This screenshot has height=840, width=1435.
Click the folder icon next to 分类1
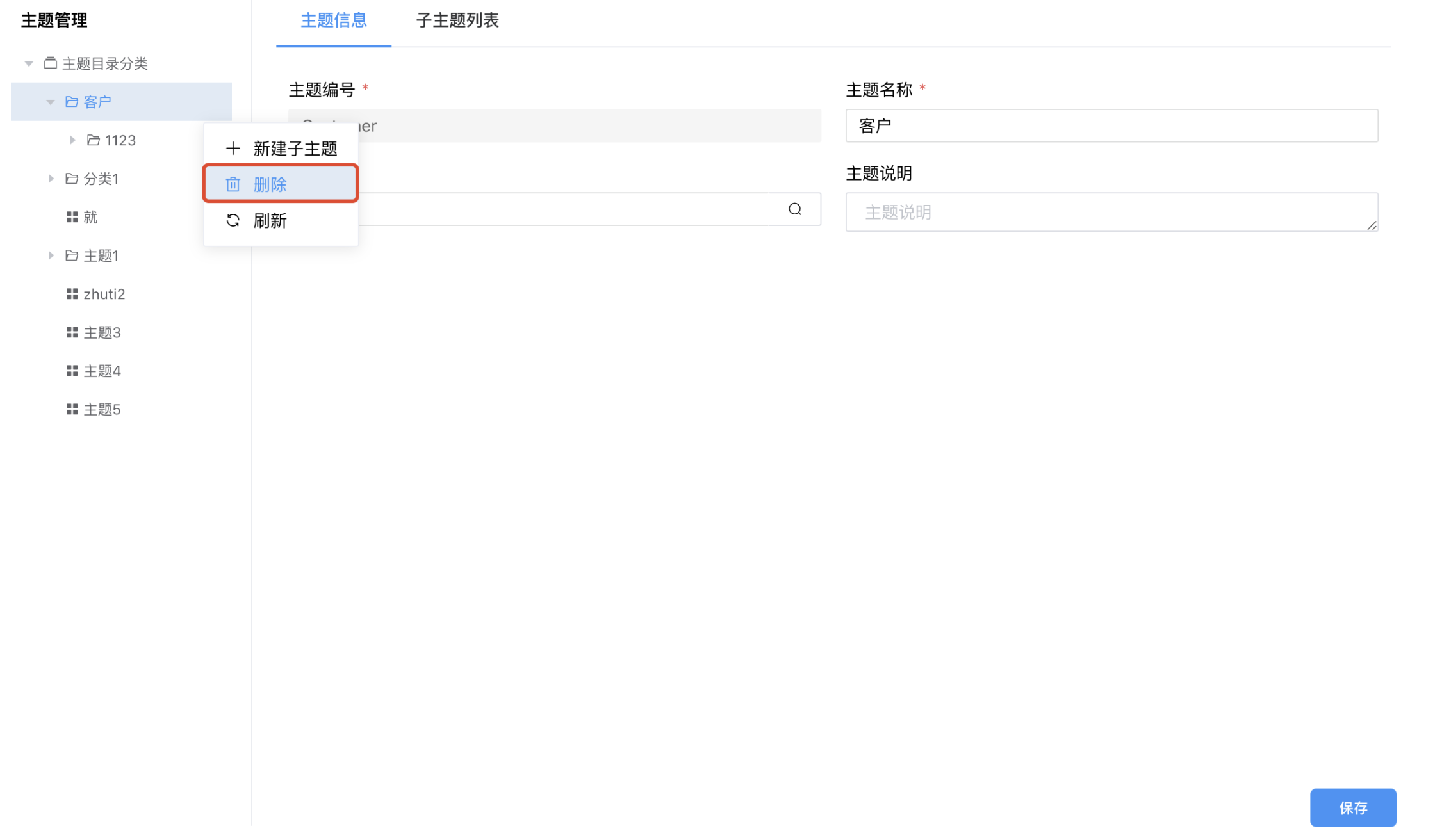72,179
